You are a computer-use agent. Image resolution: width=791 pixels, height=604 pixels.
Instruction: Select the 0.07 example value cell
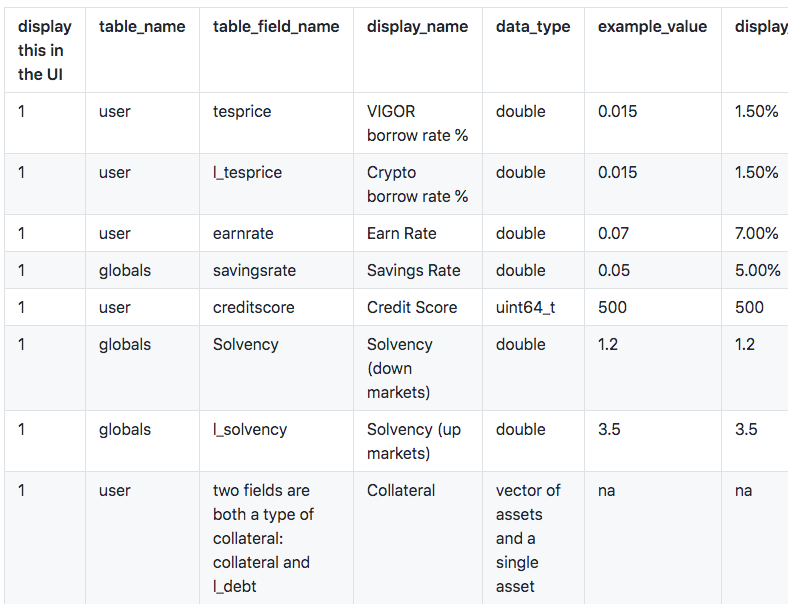click(x=613, y=234)
